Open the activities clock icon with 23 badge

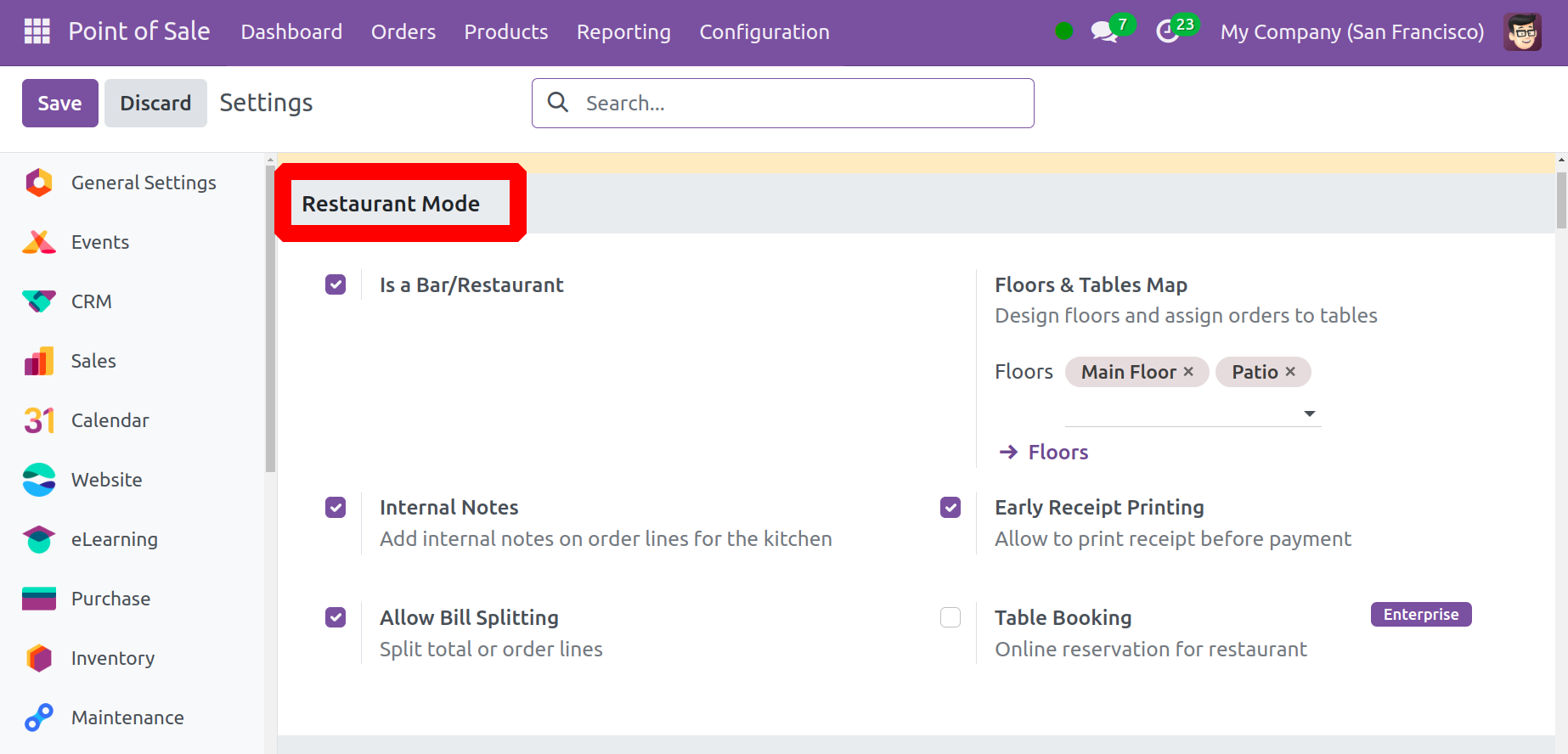1168,32
